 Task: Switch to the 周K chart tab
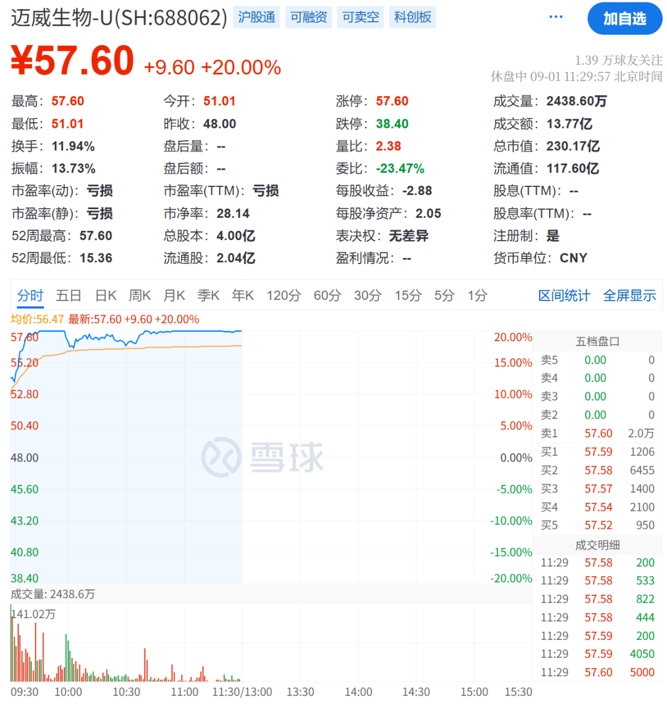click(x=140, y=295)
